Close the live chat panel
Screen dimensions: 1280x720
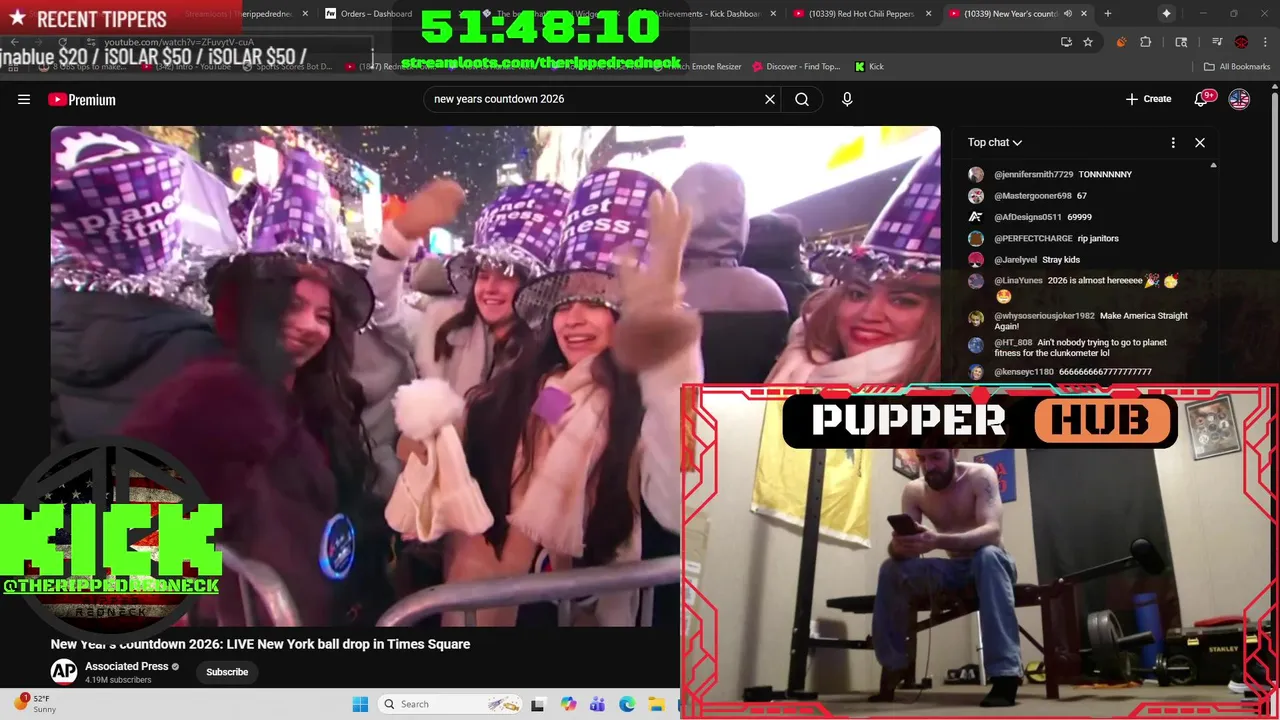[1200, 142]
